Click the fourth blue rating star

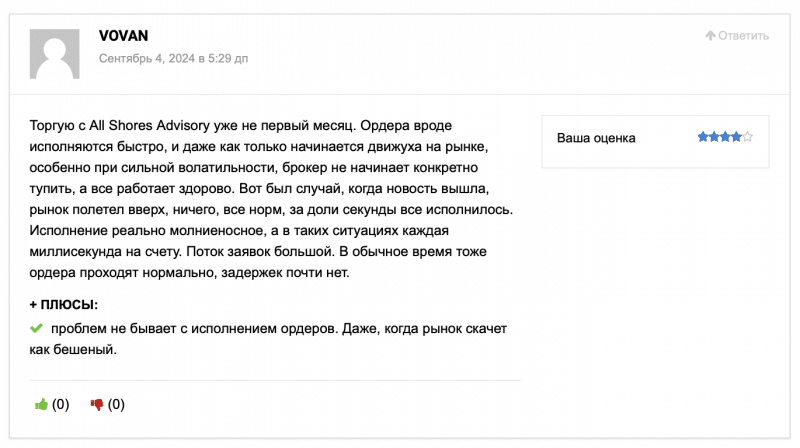pyautogui.click(x=736, y=137)
